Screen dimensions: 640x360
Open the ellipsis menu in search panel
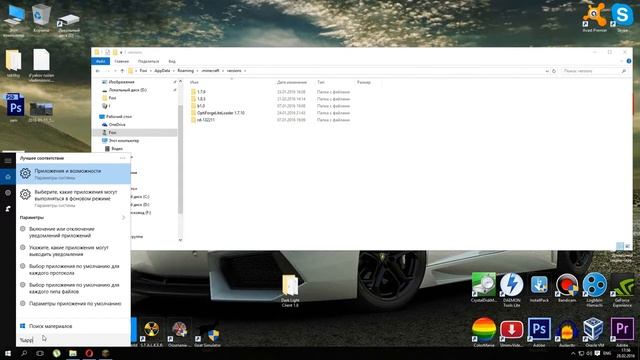122,158
